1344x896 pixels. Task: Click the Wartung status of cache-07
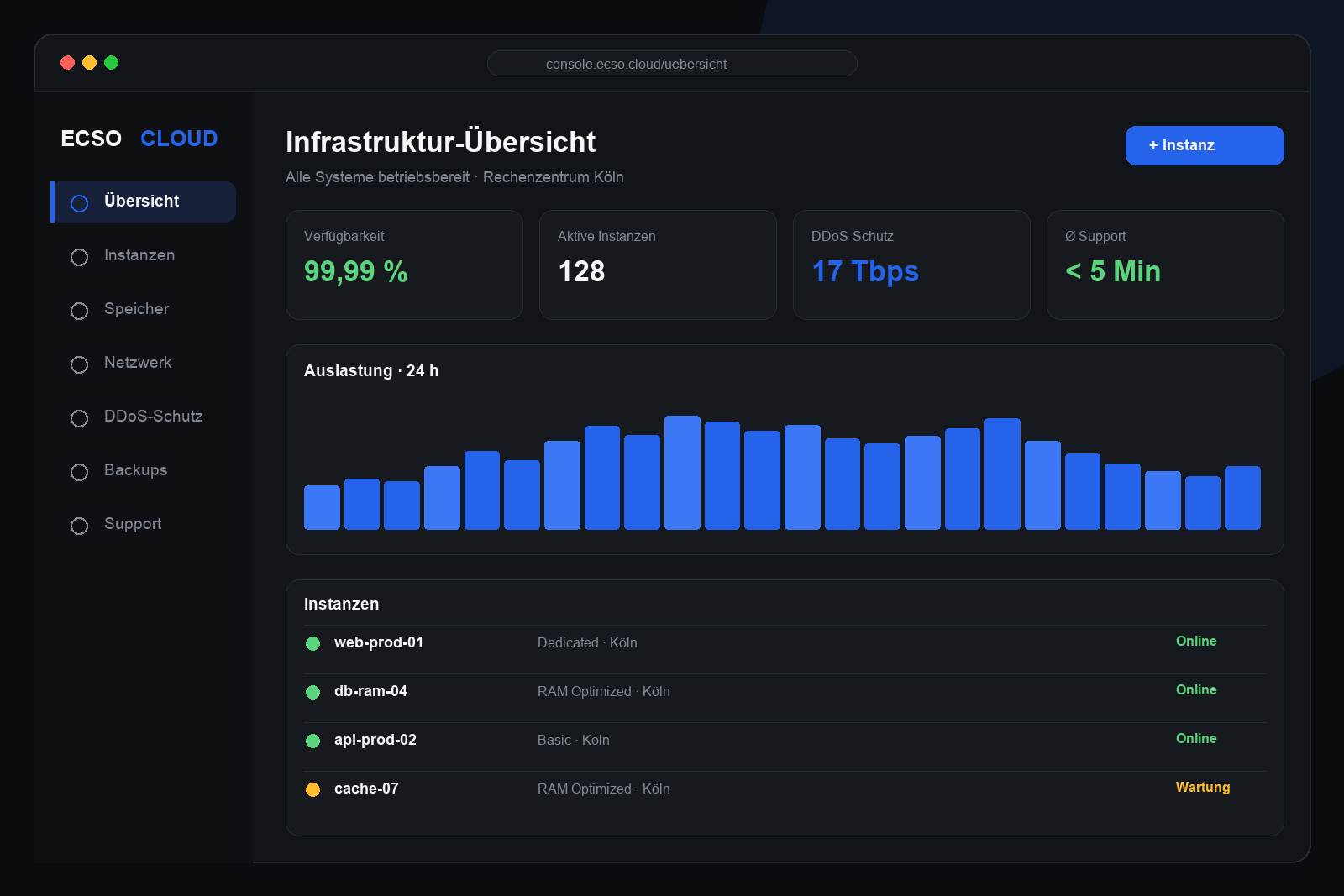(1203, 787)
